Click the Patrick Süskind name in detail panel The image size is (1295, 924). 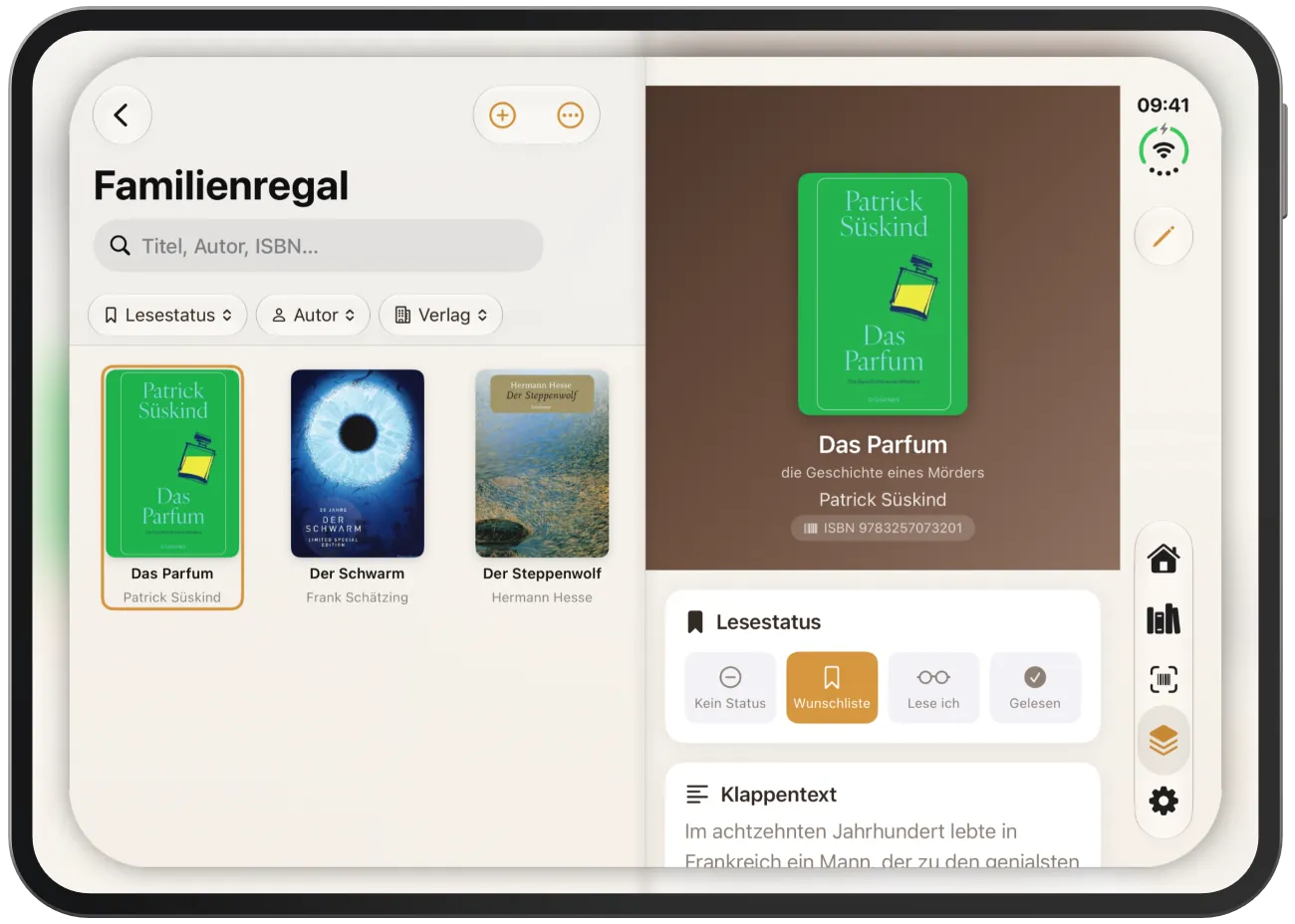(883, 500)
